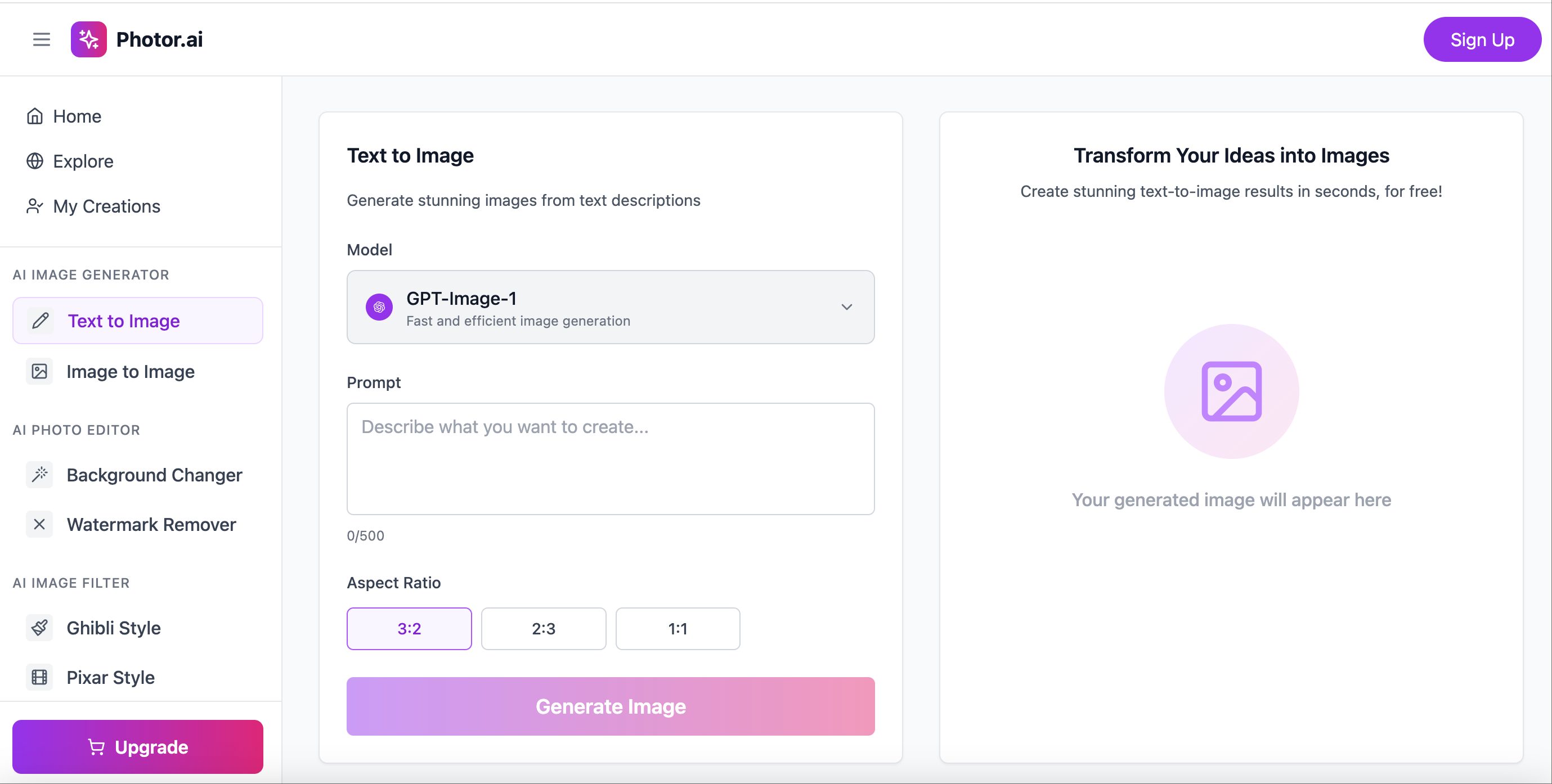Select the Watermark Remover X icon
This screenshot has width=1552, height=784.
pyautogui.click(x=39, y=524)
